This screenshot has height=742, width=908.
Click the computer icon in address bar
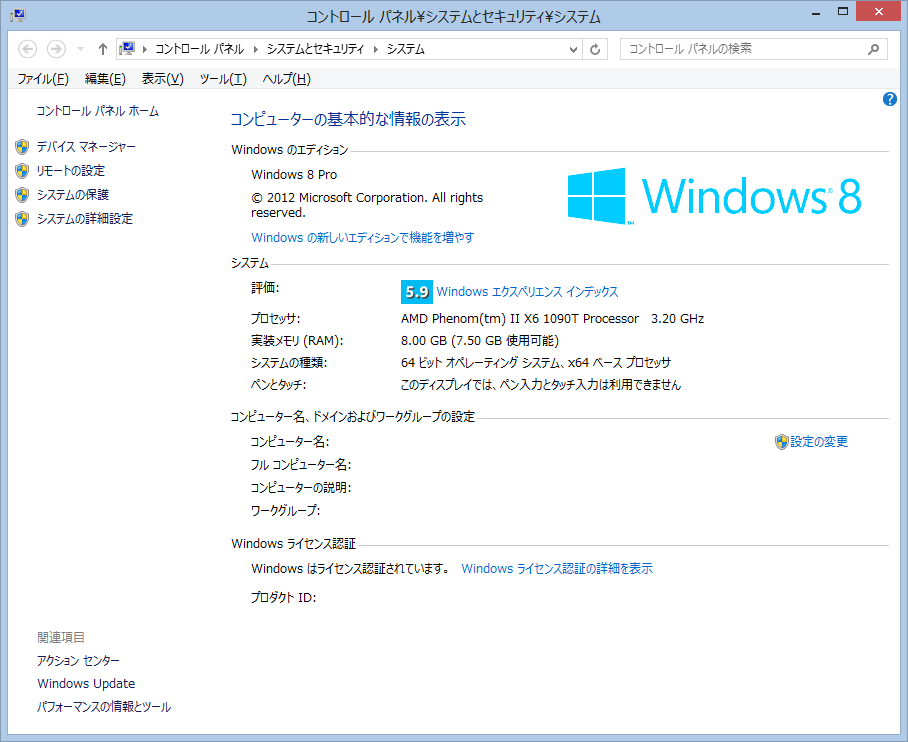point(127,49)
